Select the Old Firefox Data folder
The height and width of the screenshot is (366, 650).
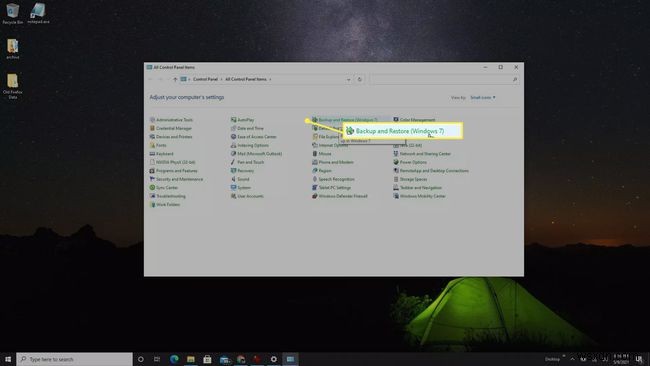click(13, 86)
